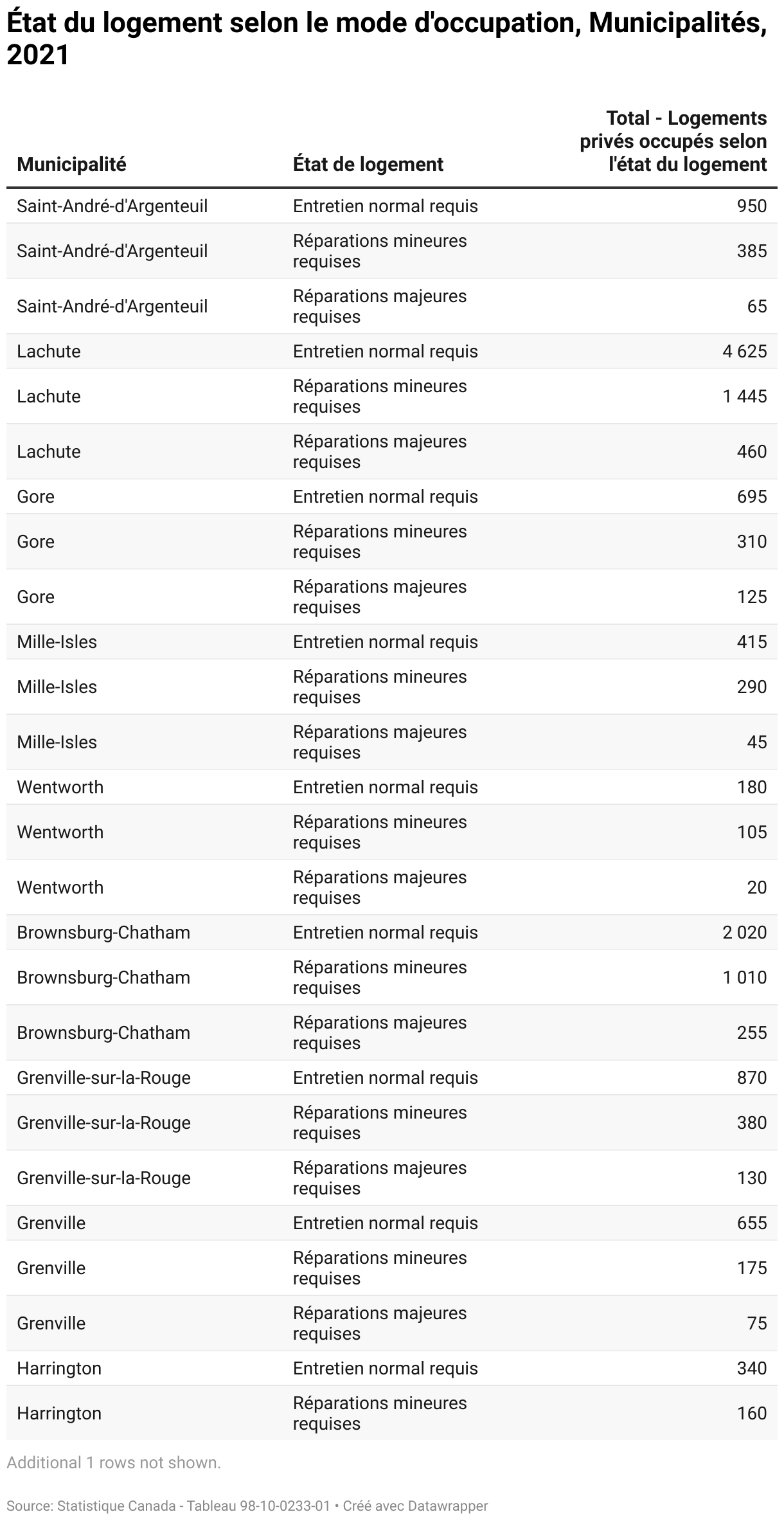The height and width of the screenshot is (1521, 784).
Task: Click the value 4 625 for Lachute
Action: (x=745, y=351)
